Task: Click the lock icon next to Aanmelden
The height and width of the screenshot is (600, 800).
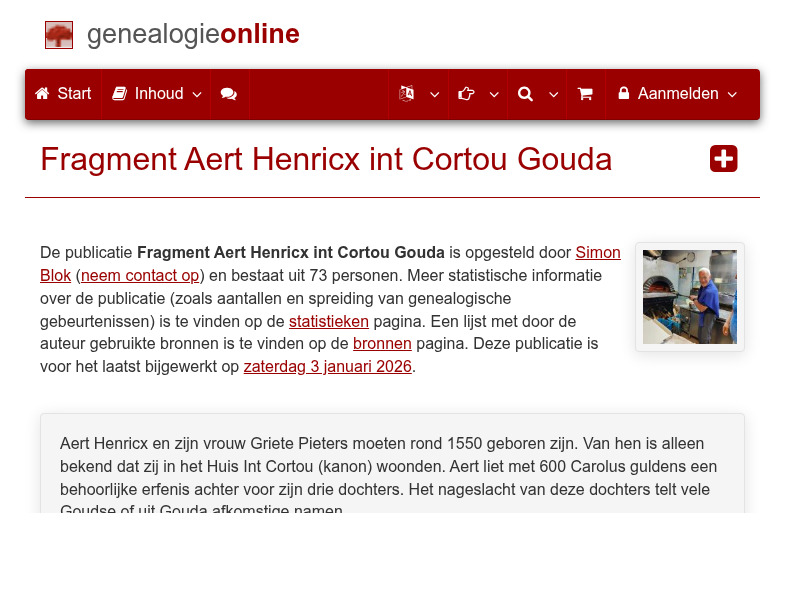Action: pos(624,93)
